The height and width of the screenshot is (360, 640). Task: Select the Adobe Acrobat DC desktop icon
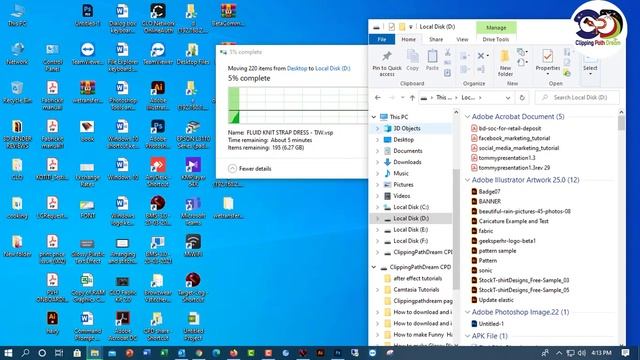[122, 326]
